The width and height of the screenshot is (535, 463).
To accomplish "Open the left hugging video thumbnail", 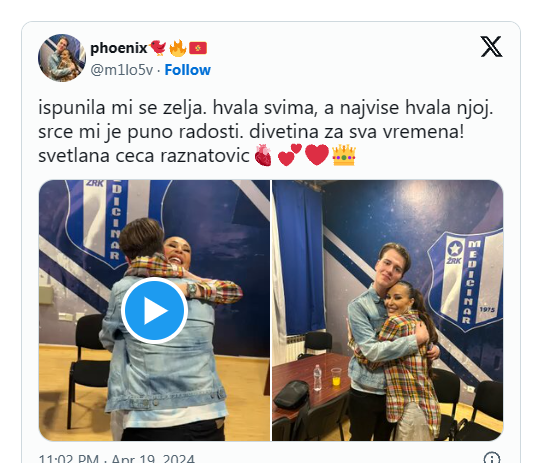I will point(154,310).
